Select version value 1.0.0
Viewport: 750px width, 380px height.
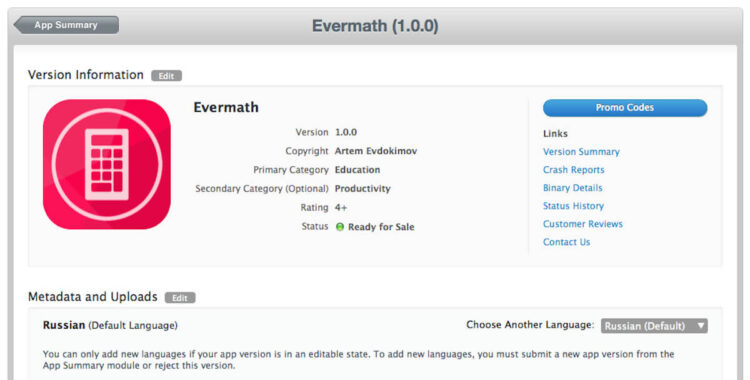[x=346, y=132]
